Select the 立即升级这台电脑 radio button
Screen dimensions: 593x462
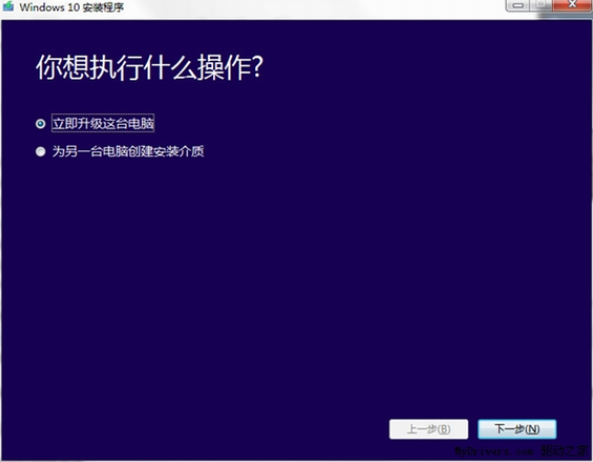(x=40, y=124)
